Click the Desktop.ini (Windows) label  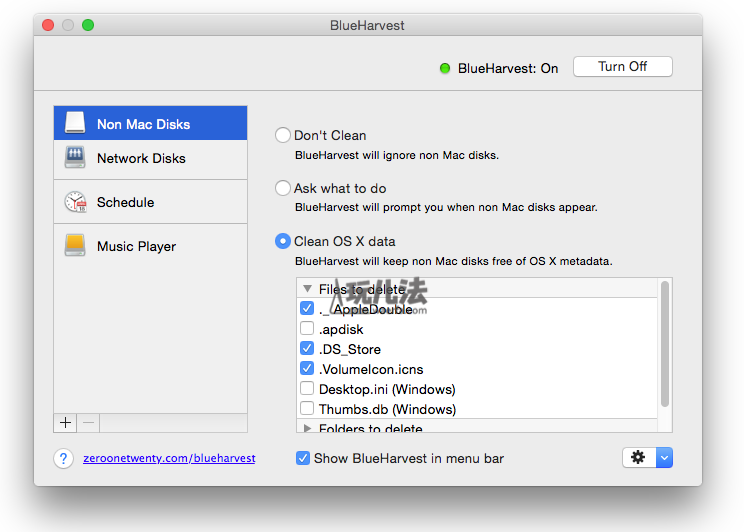click(387, 389)
